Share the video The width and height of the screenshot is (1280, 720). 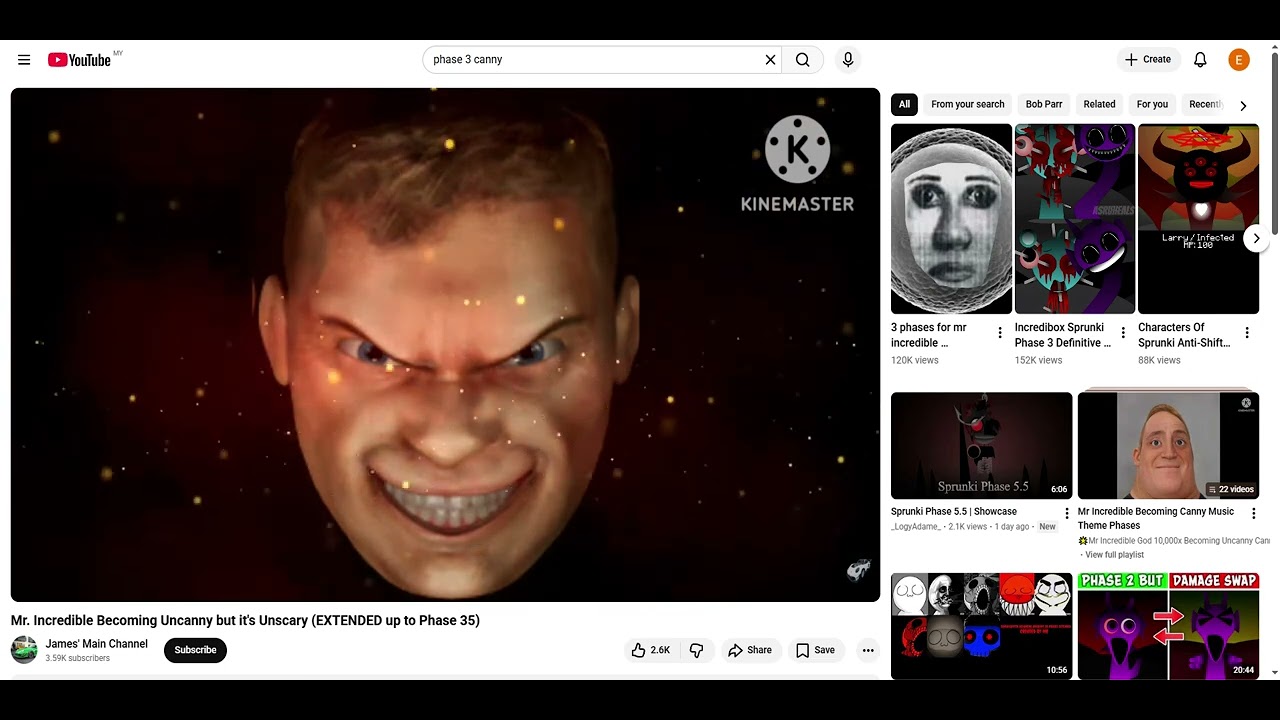[x=749, y=650]
